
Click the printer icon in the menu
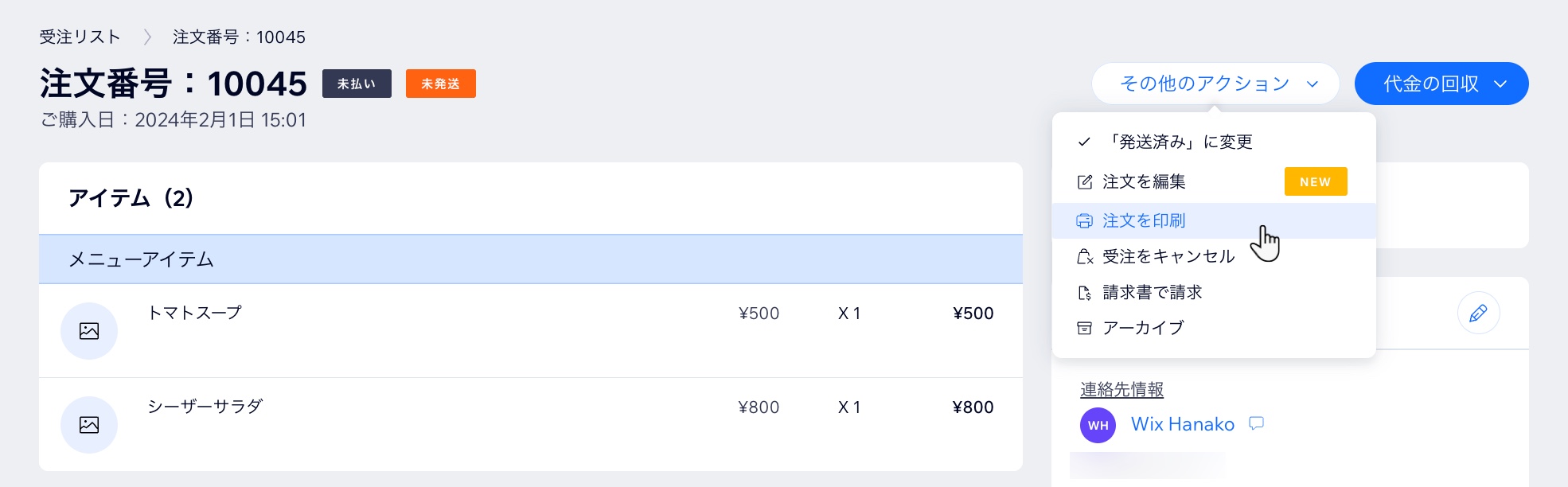(1084, 221)
